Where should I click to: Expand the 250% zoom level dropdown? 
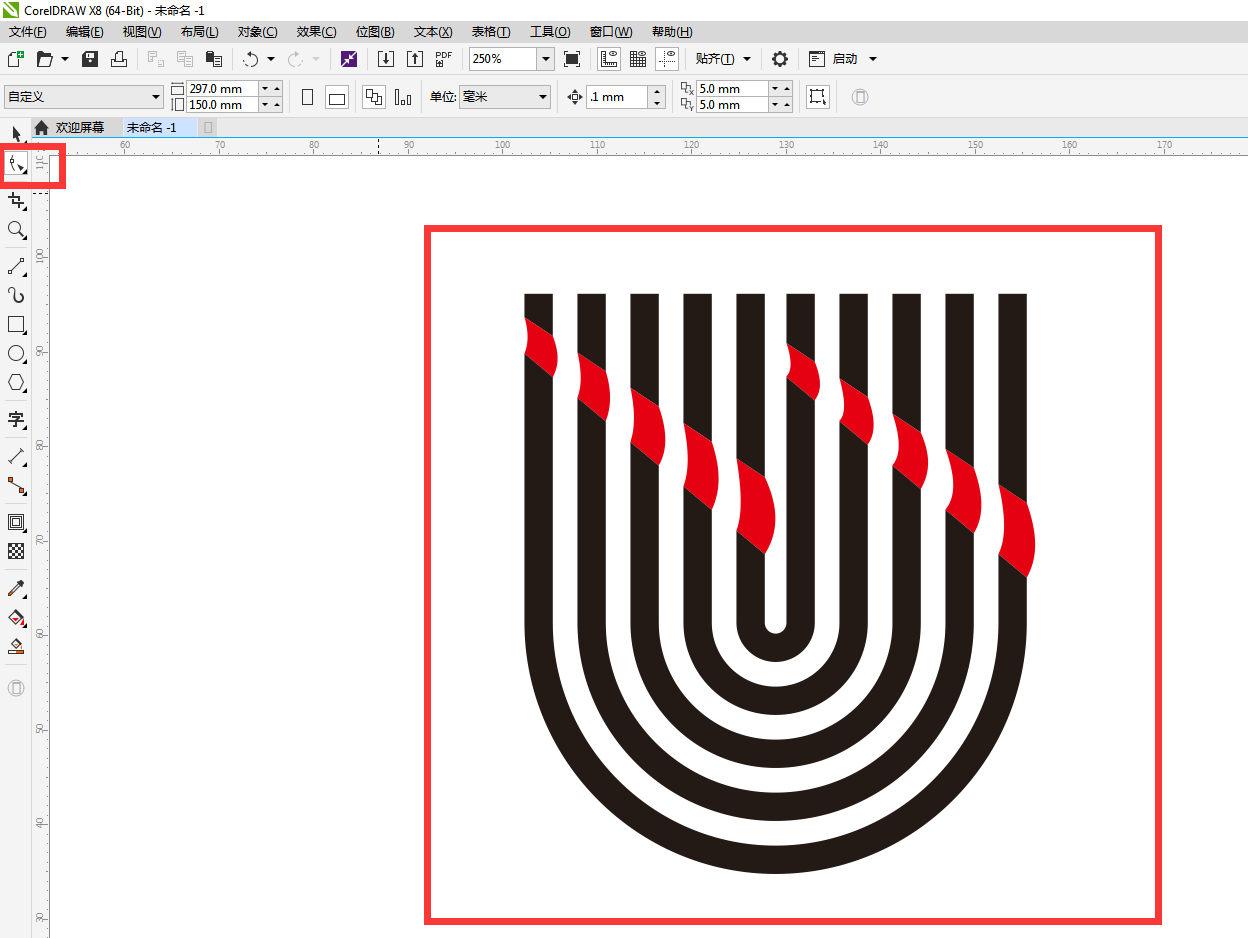click(x=546, y=59)
